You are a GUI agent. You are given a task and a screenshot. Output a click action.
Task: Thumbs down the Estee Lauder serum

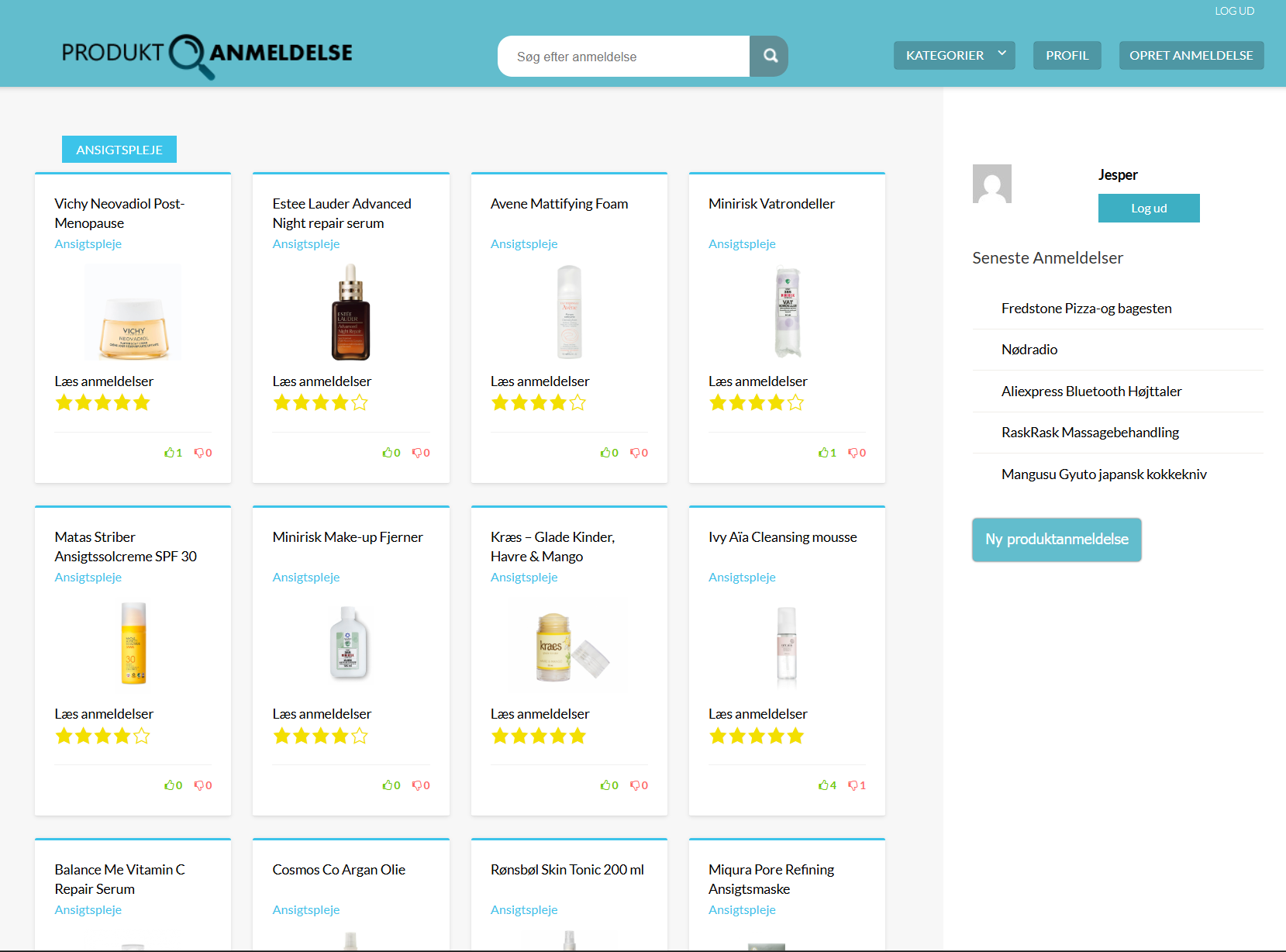tap(416, 453)
